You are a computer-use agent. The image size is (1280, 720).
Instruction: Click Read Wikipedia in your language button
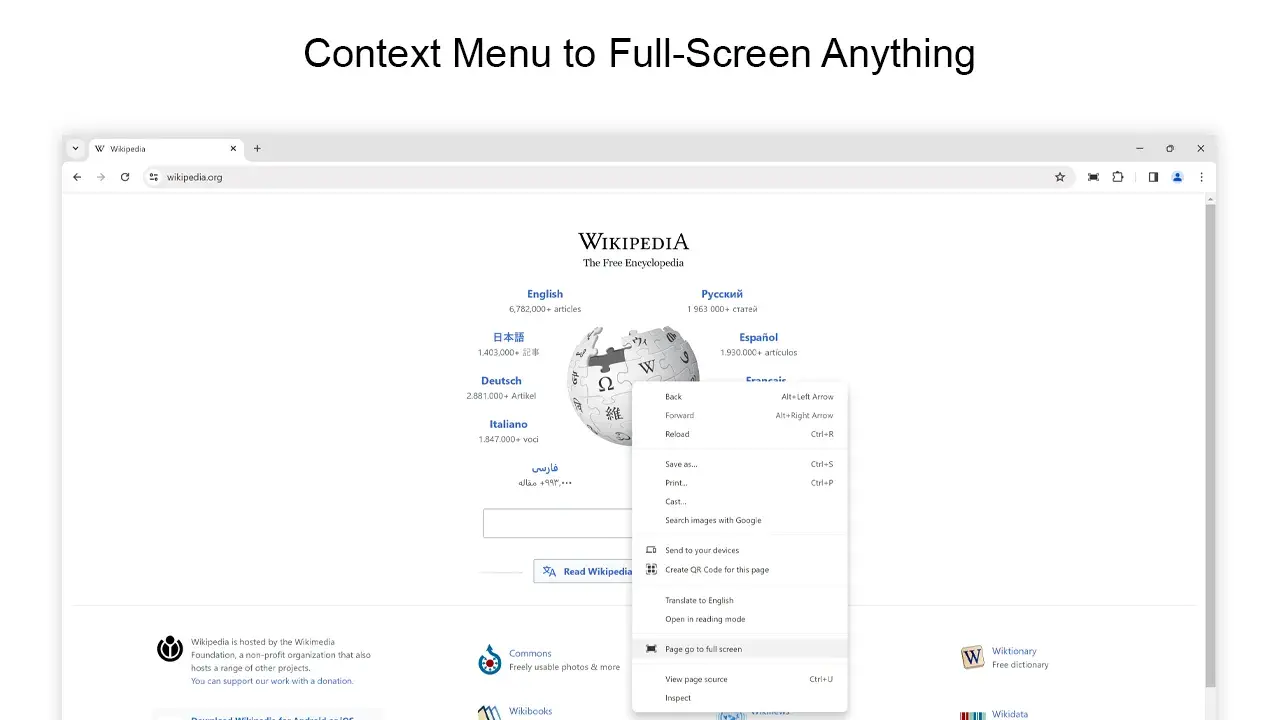pyautogui.click(x=584, y=571)
